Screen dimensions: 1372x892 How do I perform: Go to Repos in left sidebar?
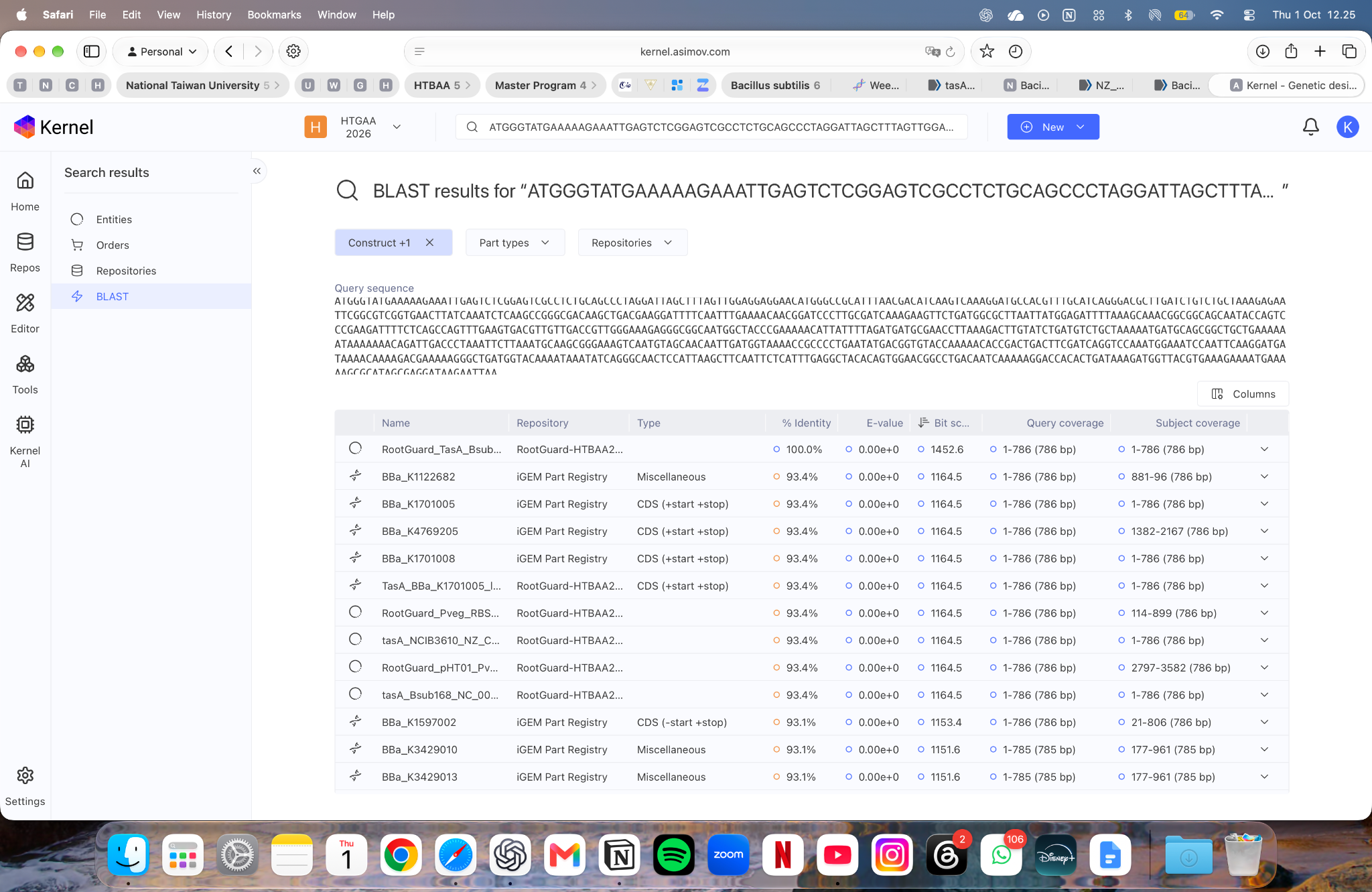[25, 252]
